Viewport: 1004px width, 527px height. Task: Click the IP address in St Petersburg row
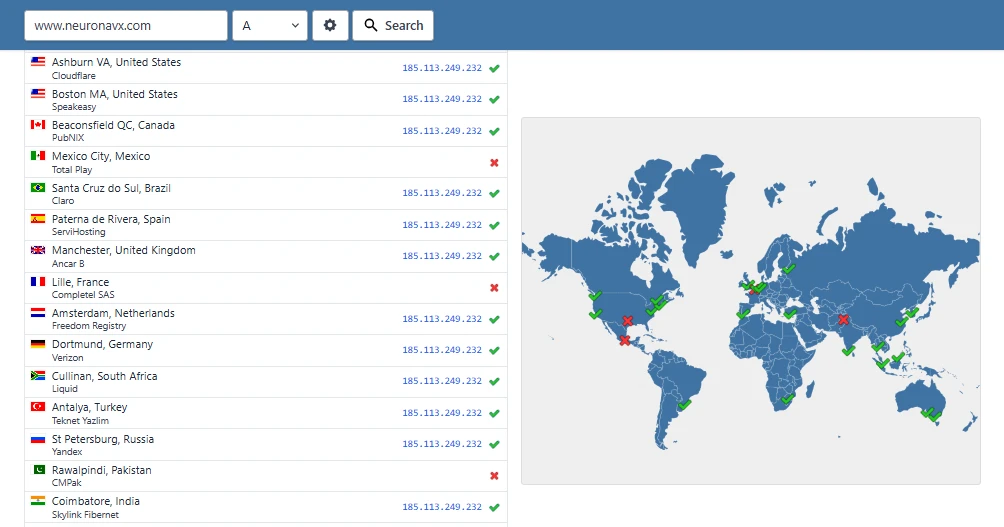pos(442,444)
